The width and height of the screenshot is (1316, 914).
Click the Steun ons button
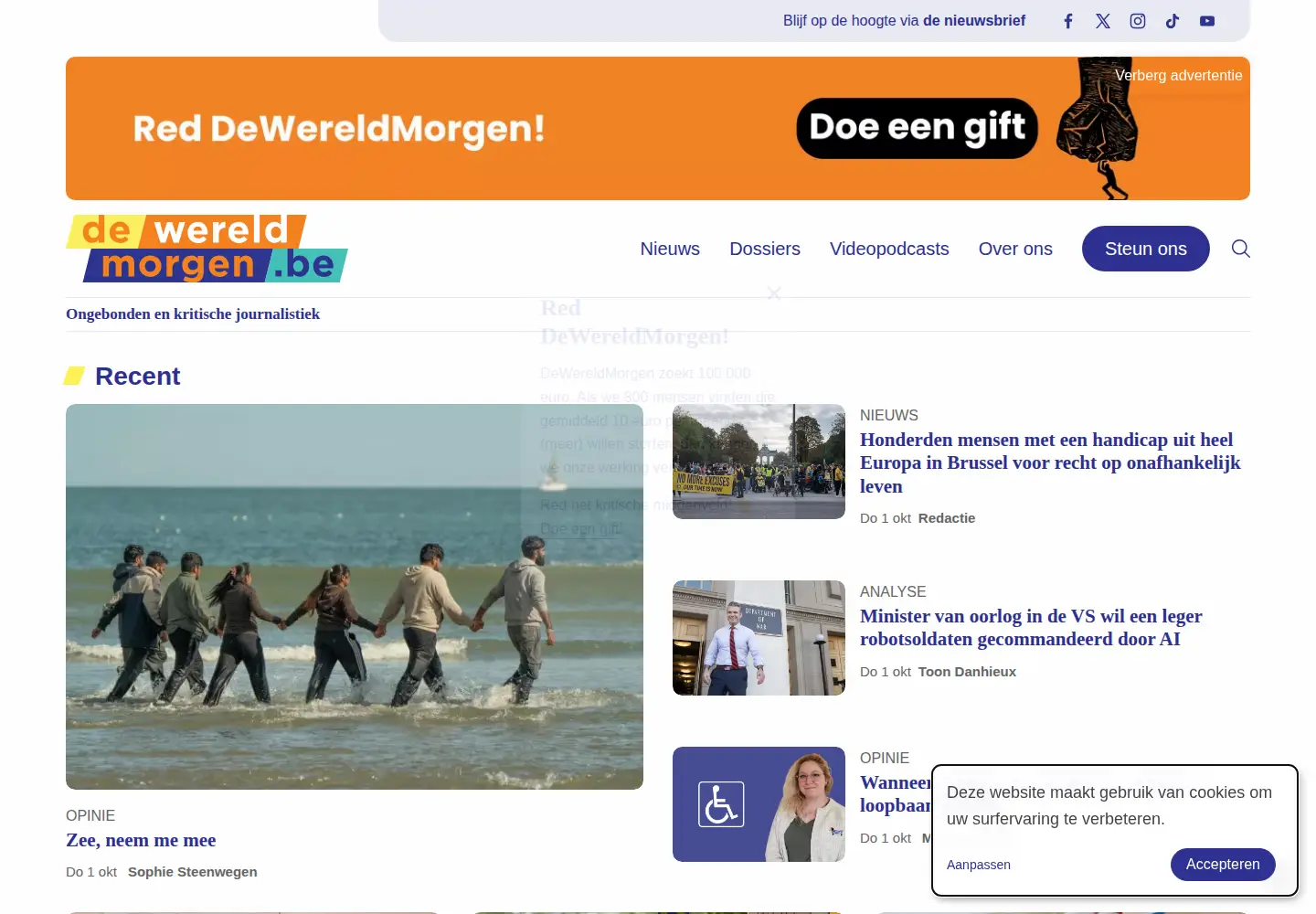tap(1146, 249)
